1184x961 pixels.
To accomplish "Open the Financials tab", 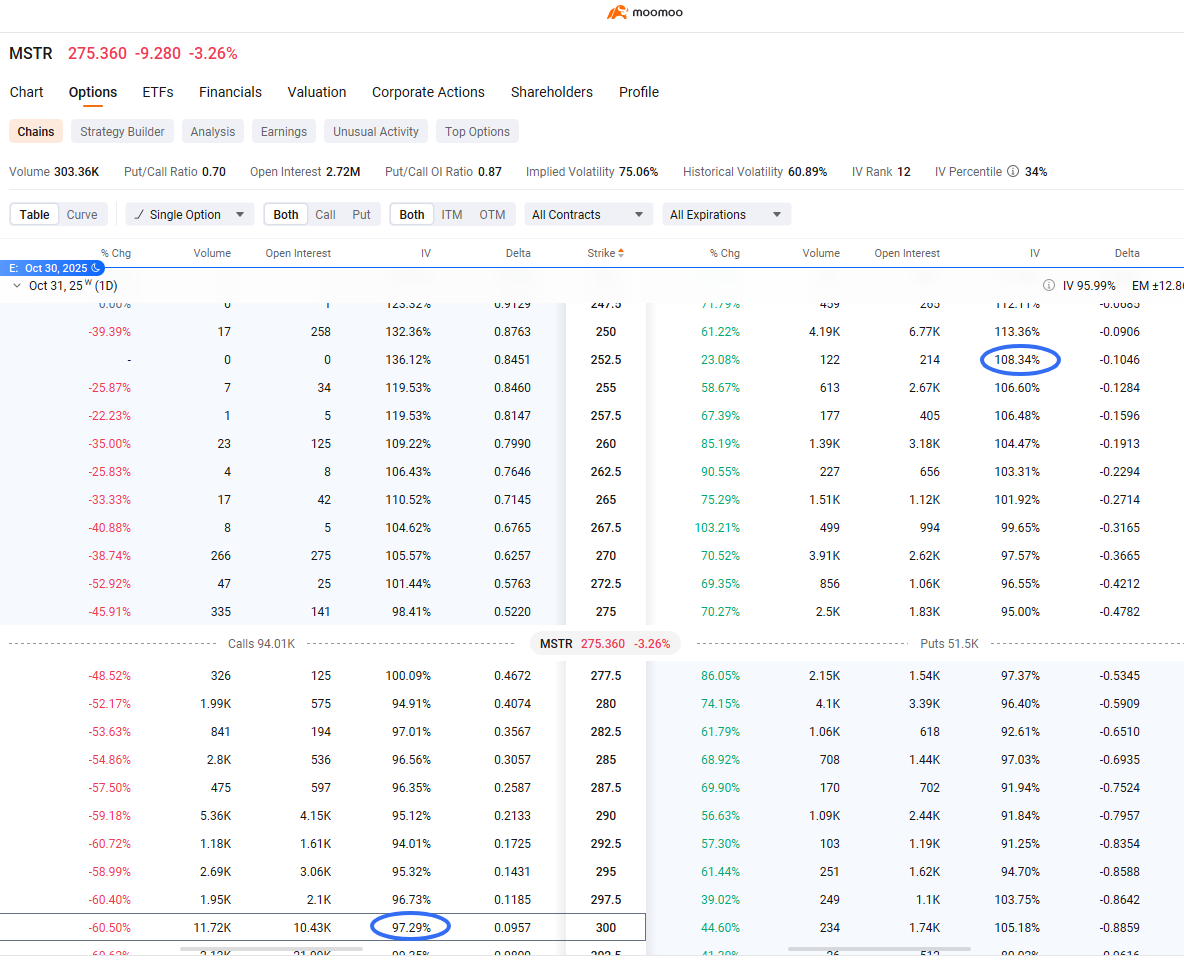I will point(230,92).
